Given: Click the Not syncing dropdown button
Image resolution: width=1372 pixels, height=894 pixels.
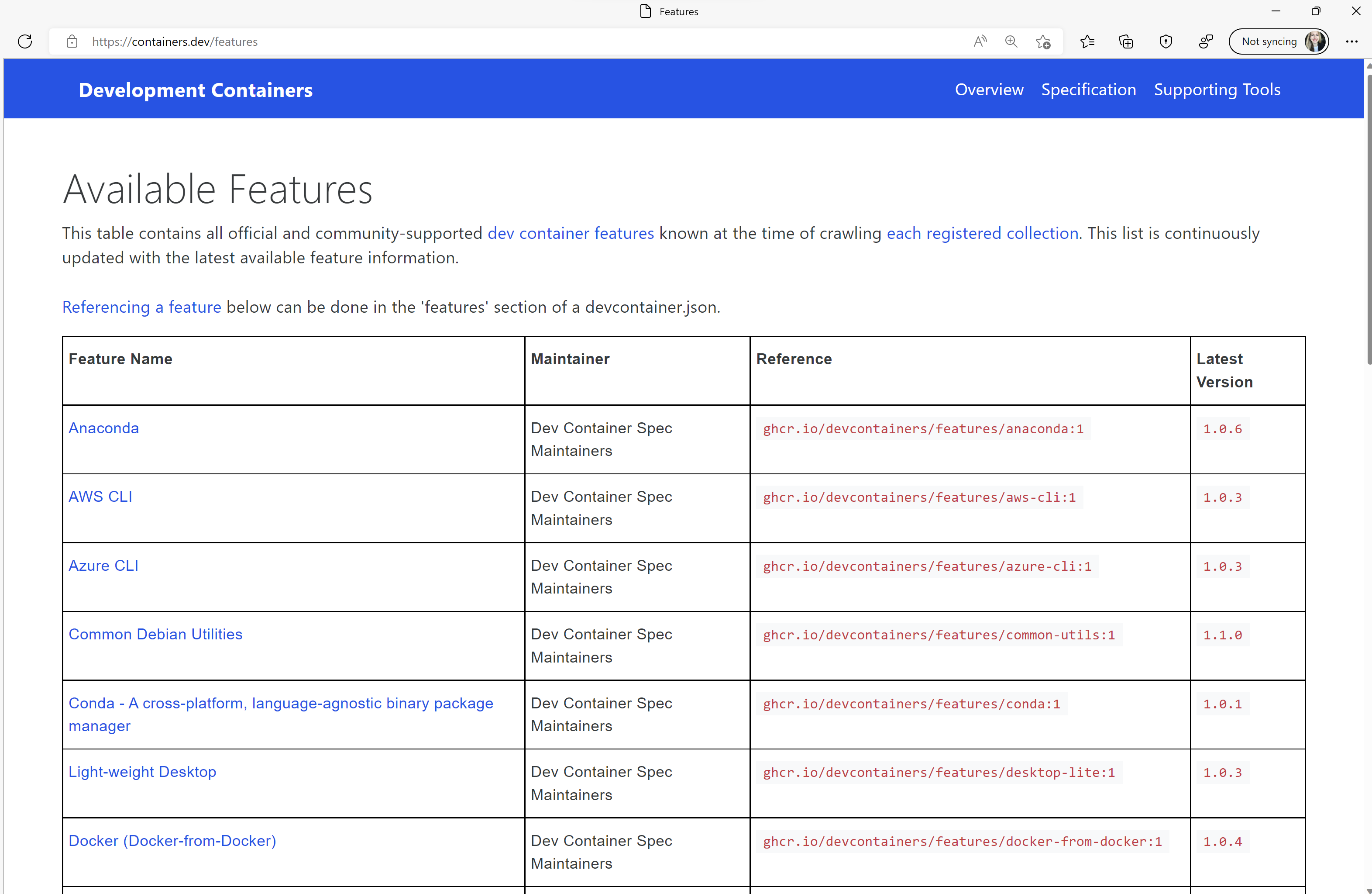Looking at the screenshot, I should click(1279, 41).
